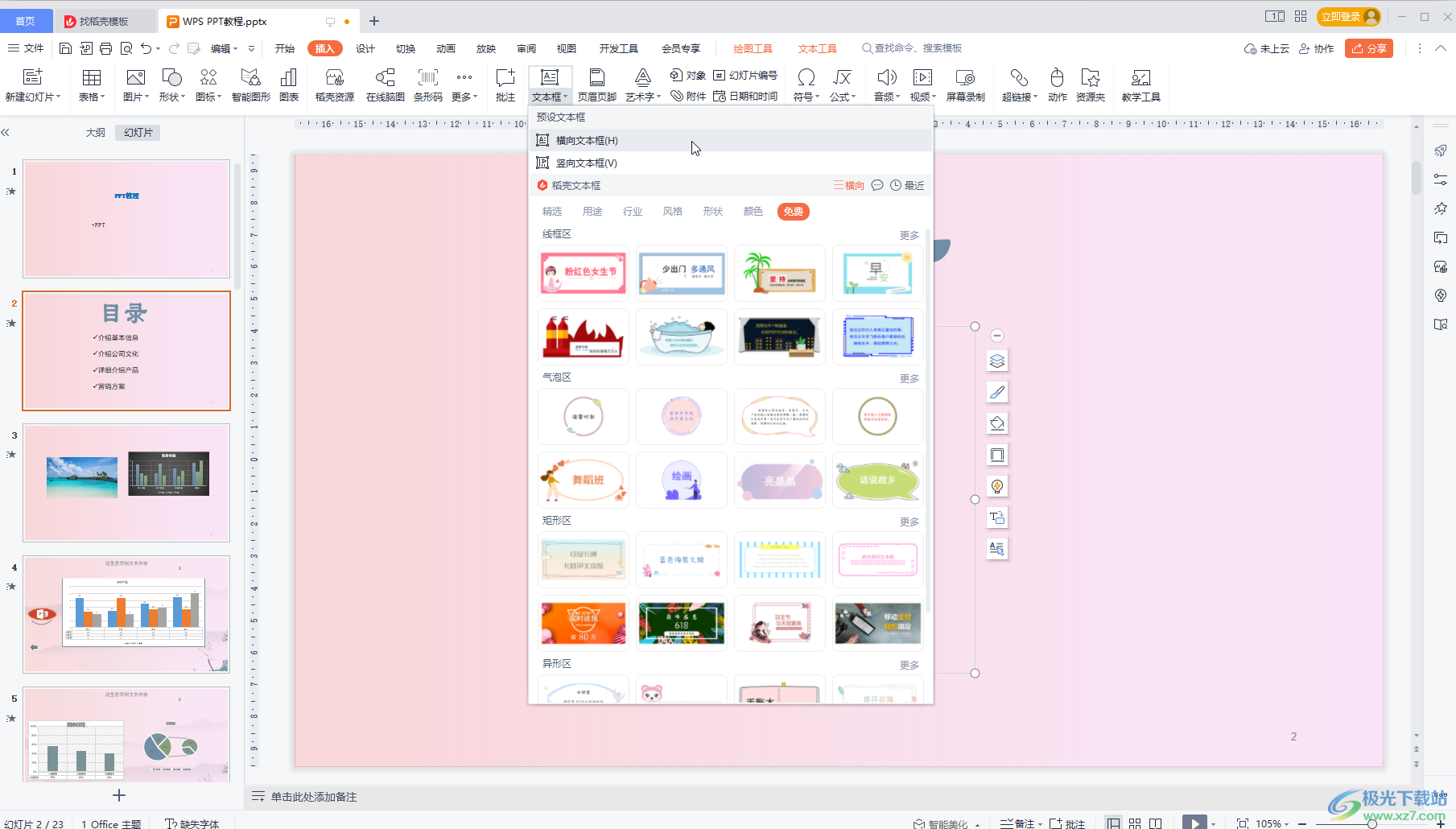Open the zoom percentage 105% dropdown

(x=1272, y=823)
